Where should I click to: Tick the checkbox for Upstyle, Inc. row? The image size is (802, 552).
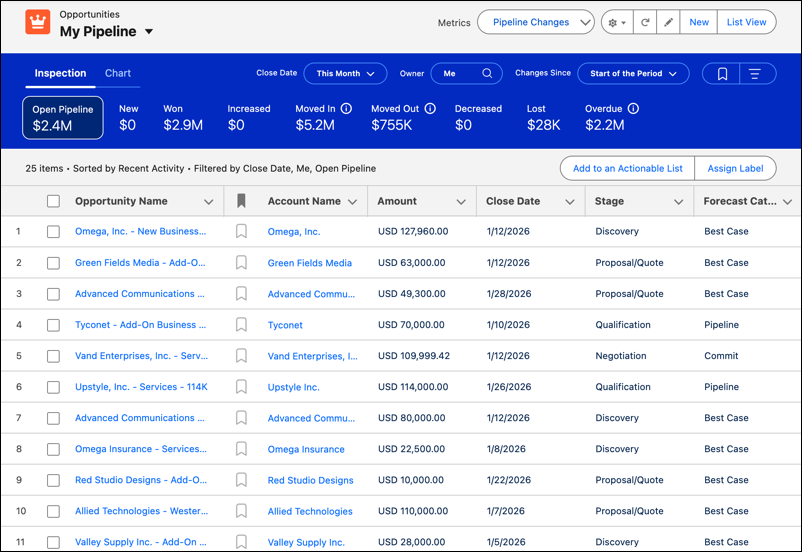pyautogui.click(x=53, y=387)
